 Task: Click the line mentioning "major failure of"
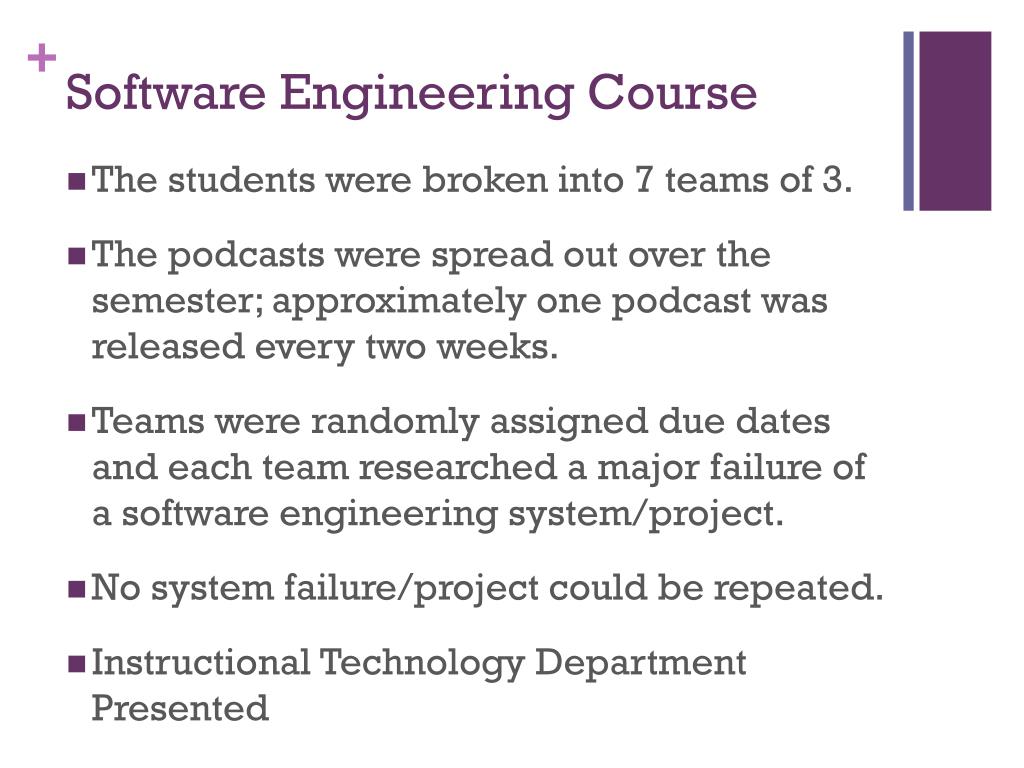479,468
